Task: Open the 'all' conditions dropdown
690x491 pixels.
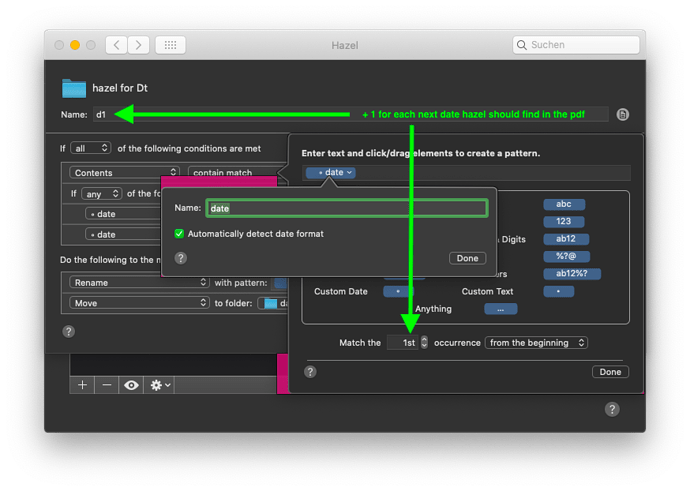Action: (91, 149)
